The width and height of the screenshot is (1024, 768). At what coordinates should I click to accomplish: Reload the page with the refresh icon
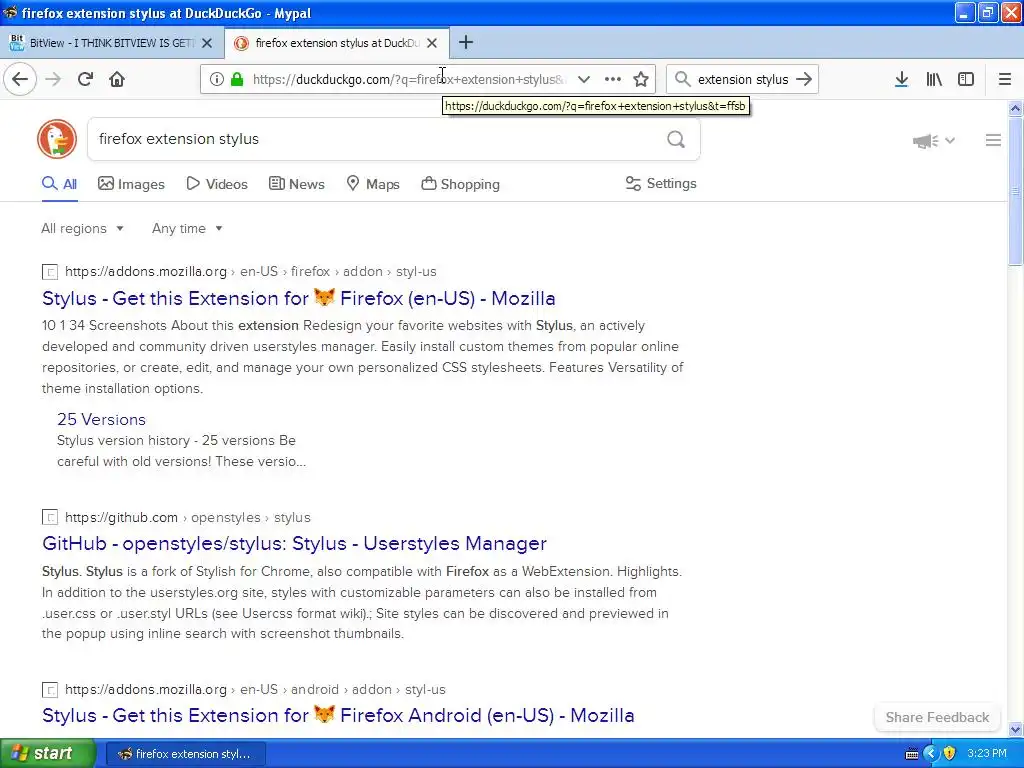click(85, 79)
